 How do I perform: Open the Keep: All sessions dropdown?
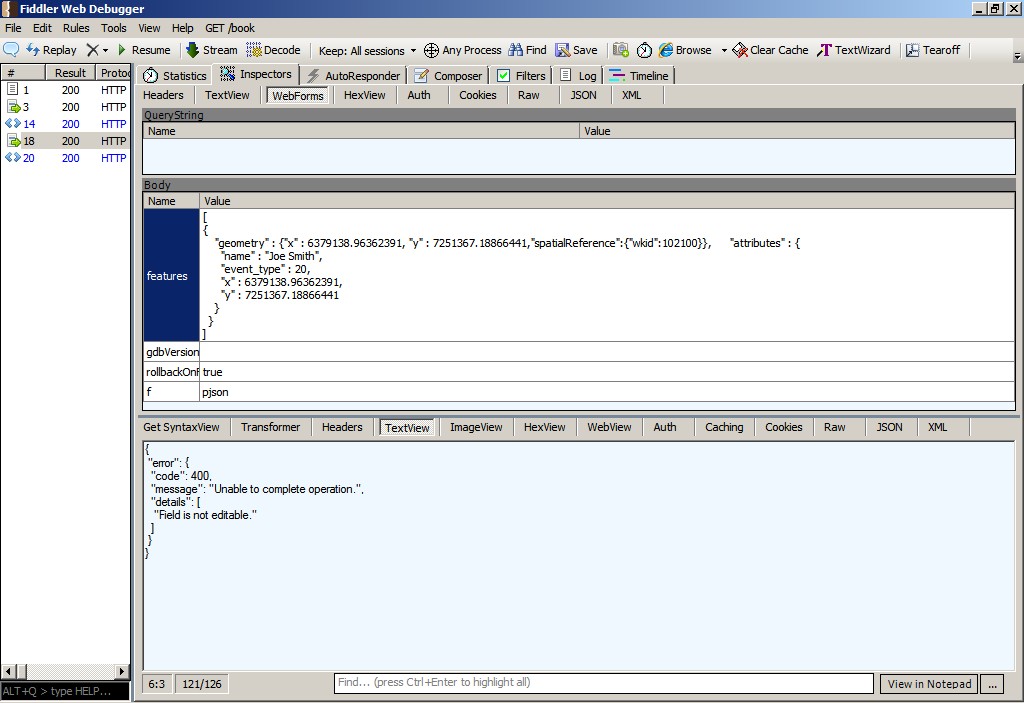[367, 50]
